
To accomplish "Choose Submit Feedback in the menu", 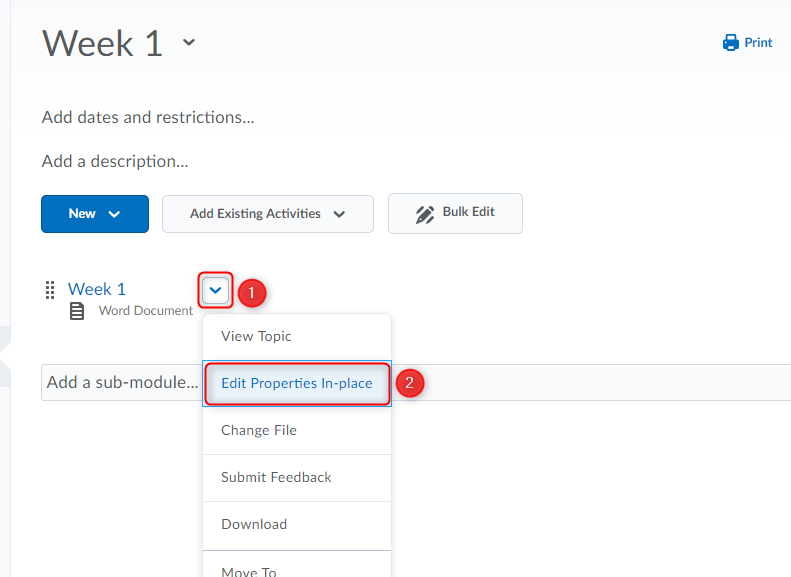I will [x=276, y=478].
